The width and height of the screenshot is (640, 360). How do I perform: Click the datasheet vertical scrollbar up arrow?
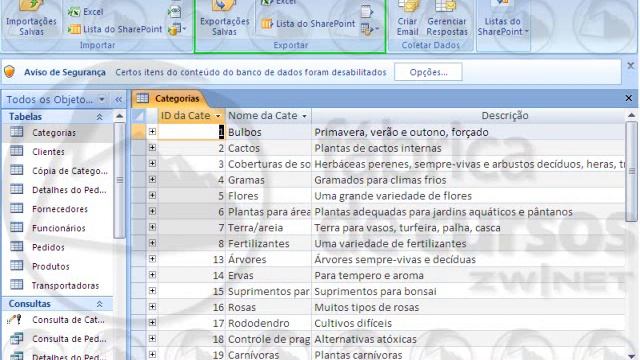point(631,116)
